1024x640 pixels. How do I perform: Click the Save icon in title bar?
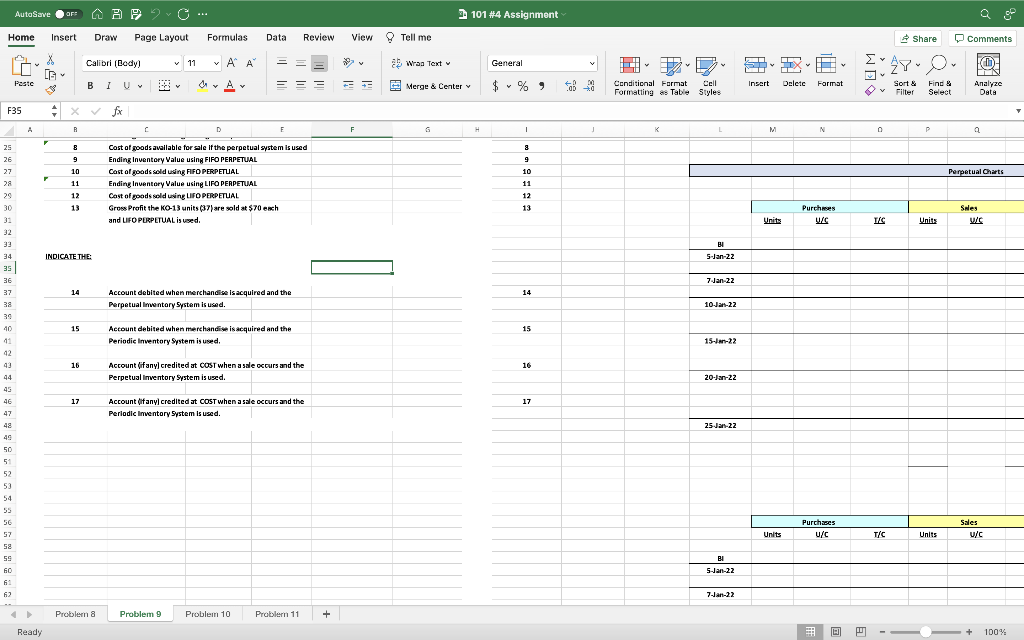coord(117,14)
